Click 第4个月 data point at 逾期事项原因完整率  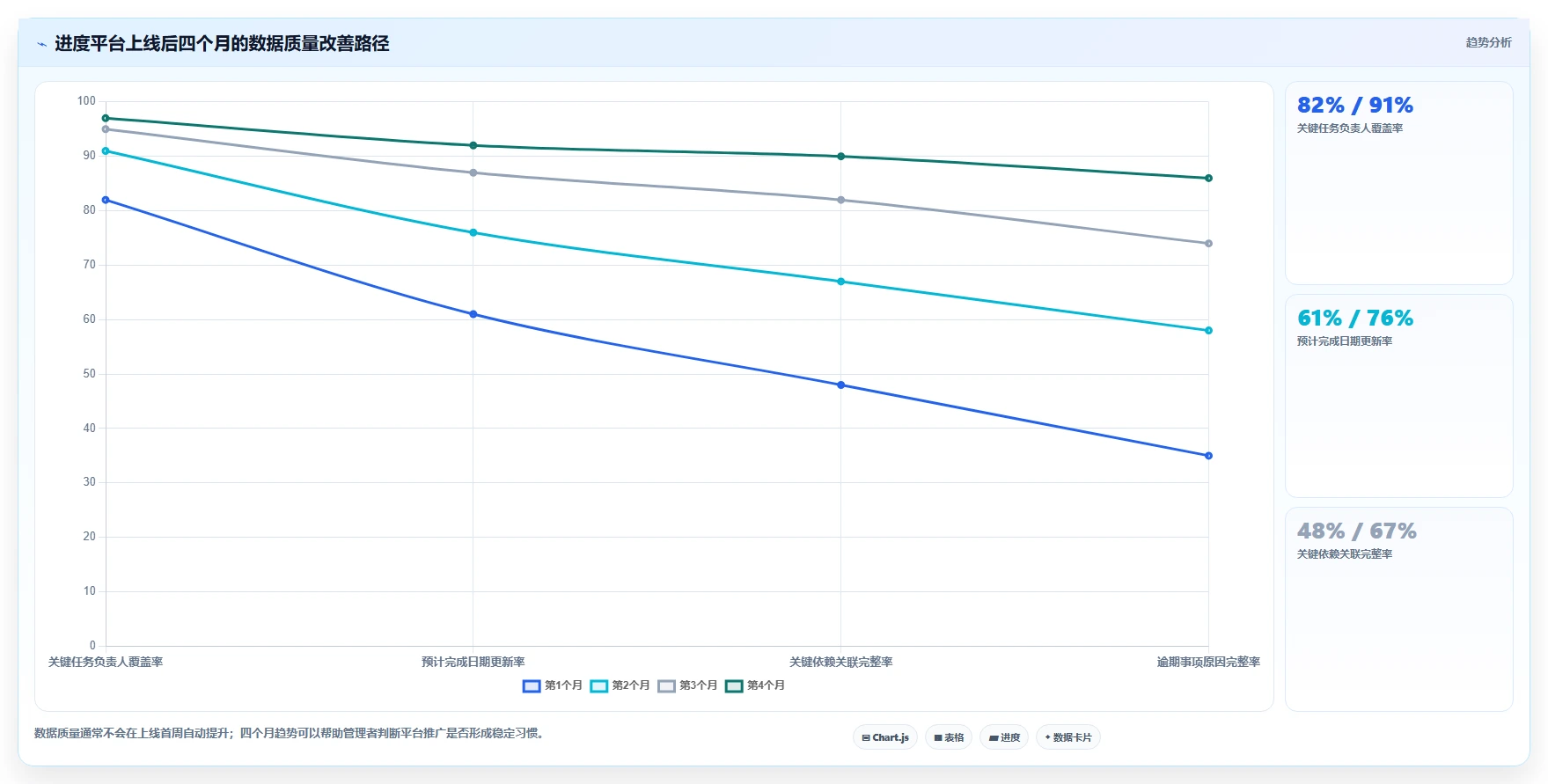tap(1208, 179)
